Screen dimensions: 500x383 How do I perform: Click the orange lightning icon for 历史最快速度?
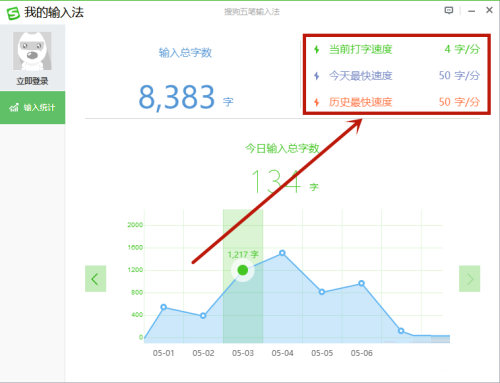[x=317, y=102]
